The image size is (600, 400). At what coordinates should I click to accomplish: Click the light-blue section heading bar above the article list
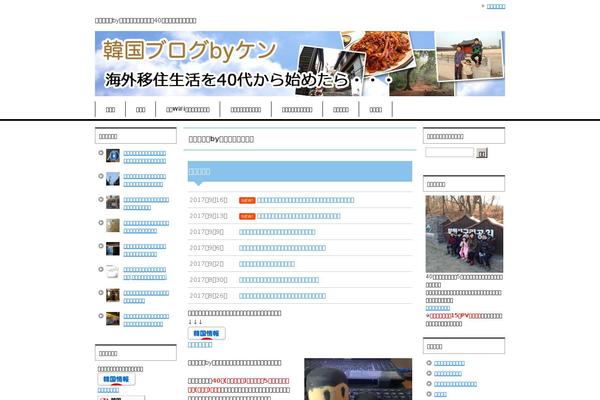[x=300, y=171]
